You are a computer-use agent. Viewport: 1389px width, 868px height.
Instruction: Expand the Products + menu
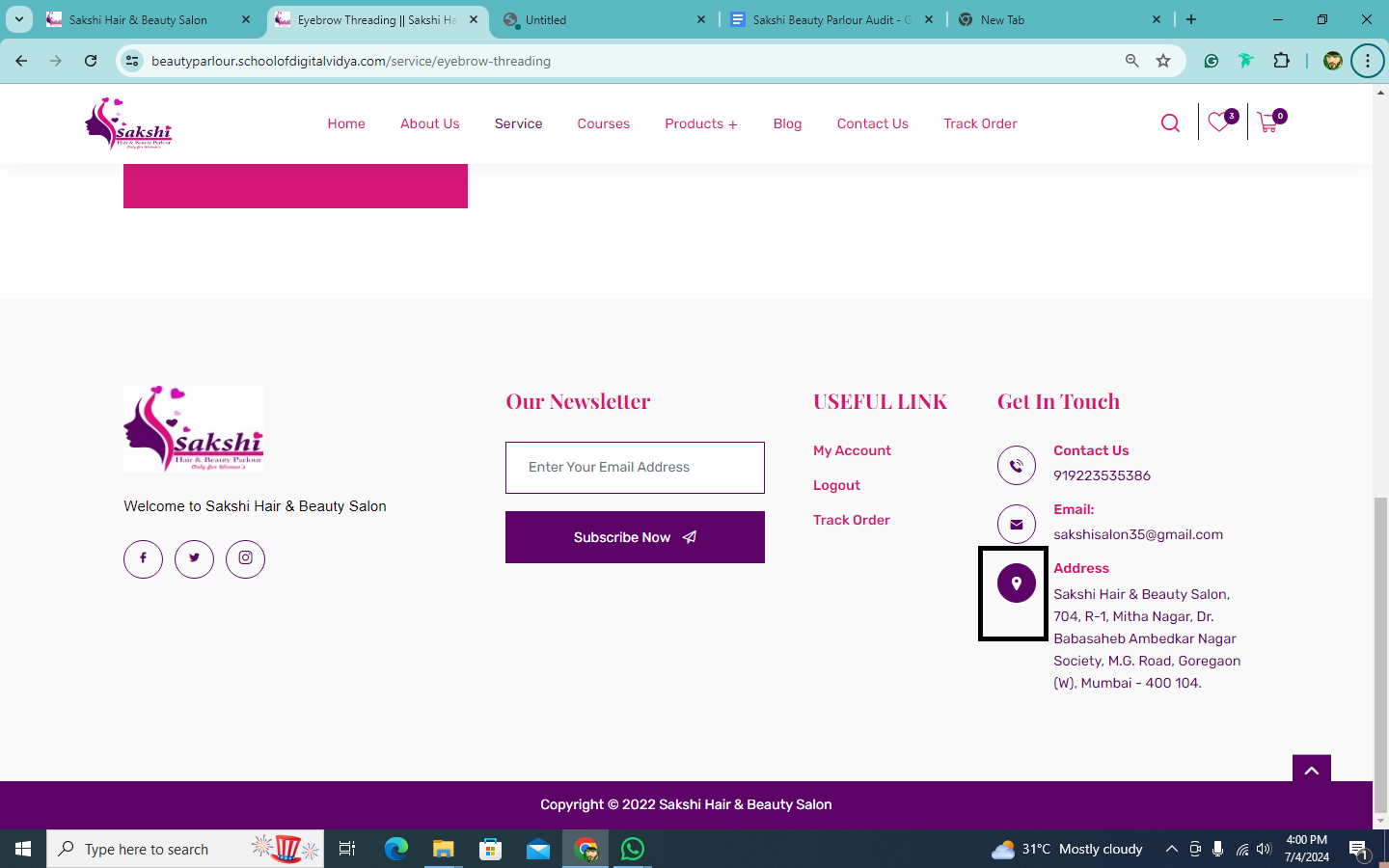pos(700,123)
